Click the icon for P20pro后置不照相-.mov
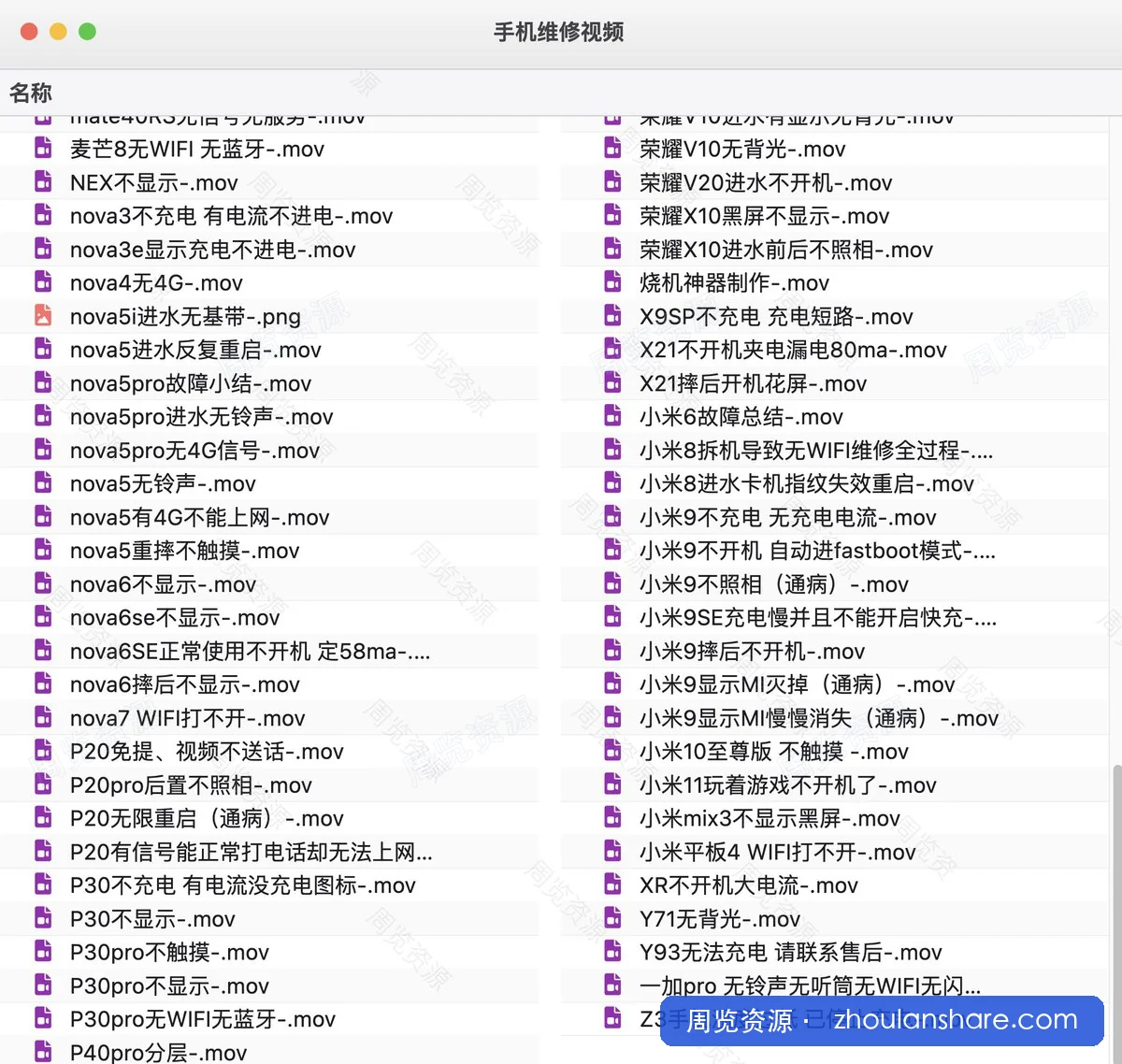The image size is (1122, 1064). pyautogui.click(x=43, y=784)
